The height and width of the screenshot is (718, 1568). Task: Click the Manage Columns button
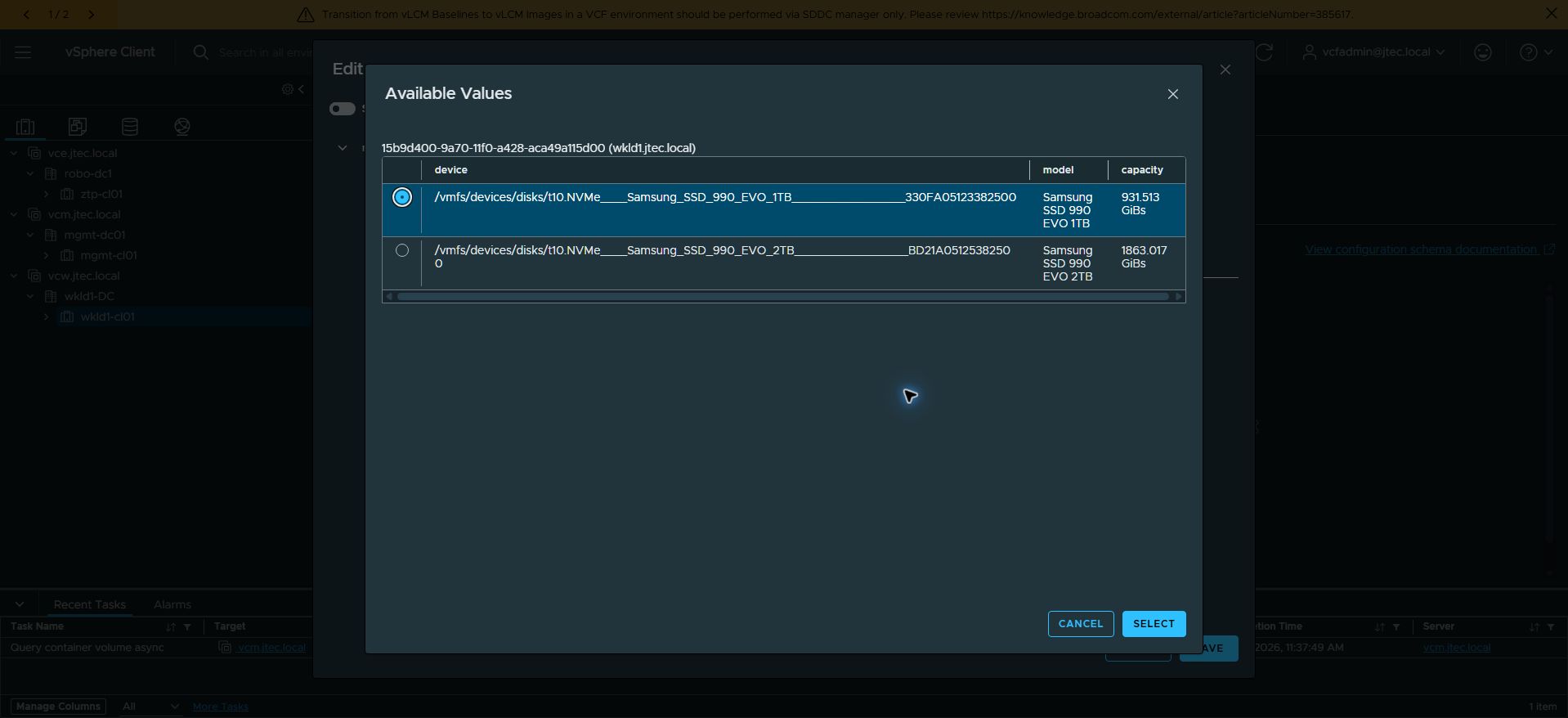[x=58, y=707]
